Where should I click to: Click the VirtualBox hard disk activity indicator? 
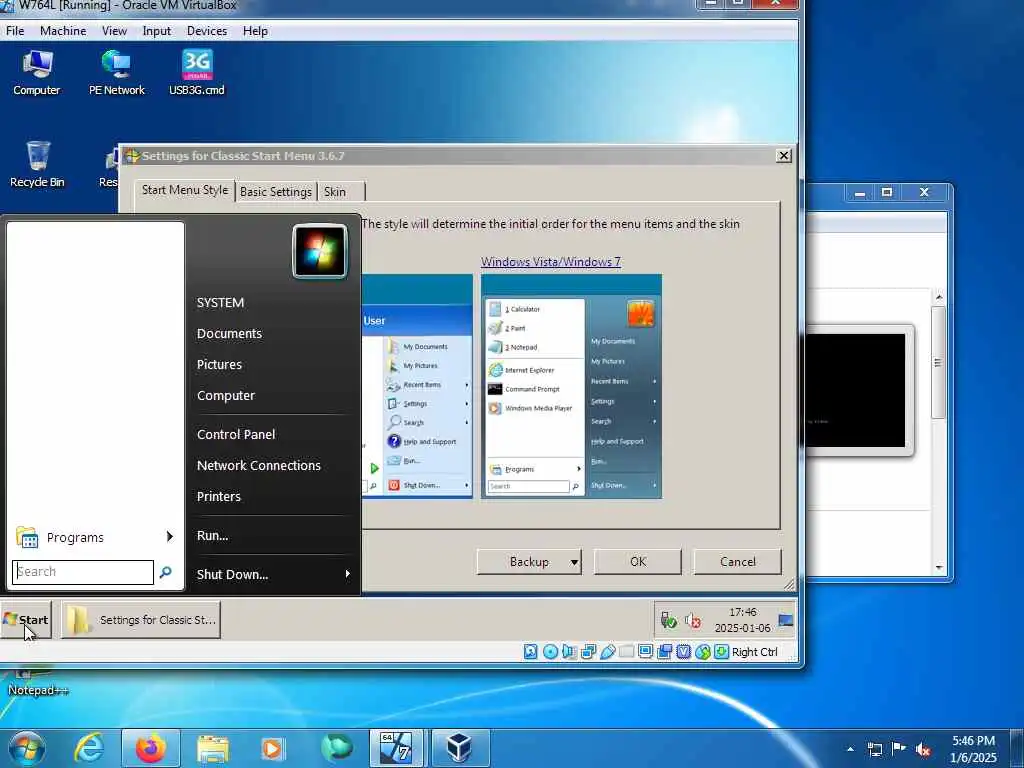531,652
